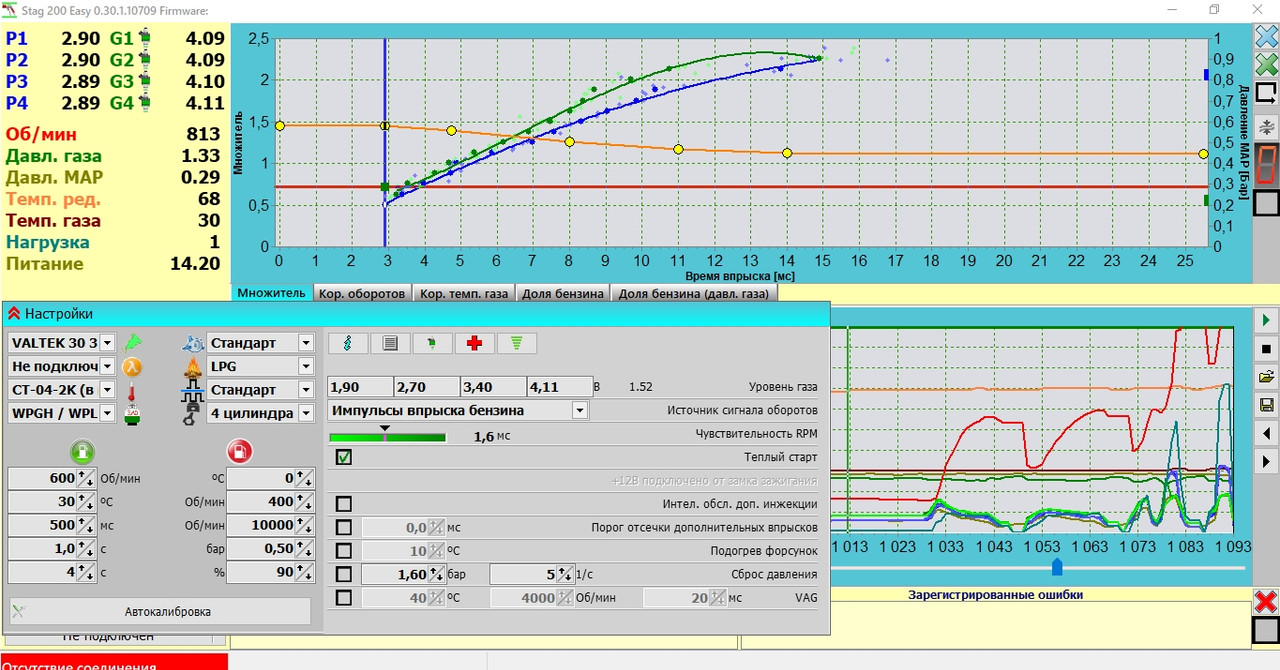Viewport: 1280px width, 670px height.
Task: Save the oscilloscope recording to disk
Action: [x=1266, y=405]
